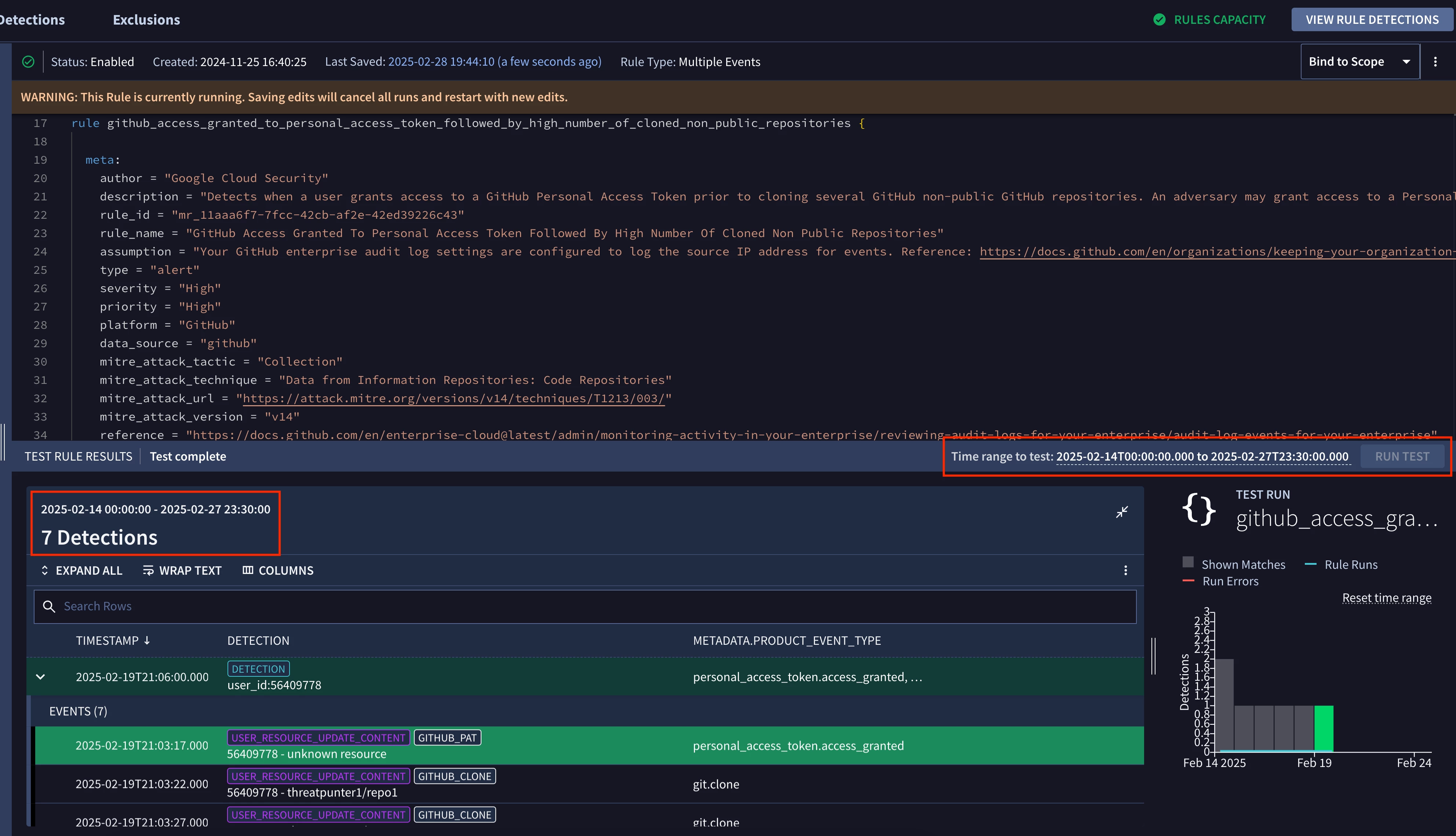This screenshot has width=1456, height=836.
Task: Click the Rules Capacity green checkmark
Action: pos(1159,20)
